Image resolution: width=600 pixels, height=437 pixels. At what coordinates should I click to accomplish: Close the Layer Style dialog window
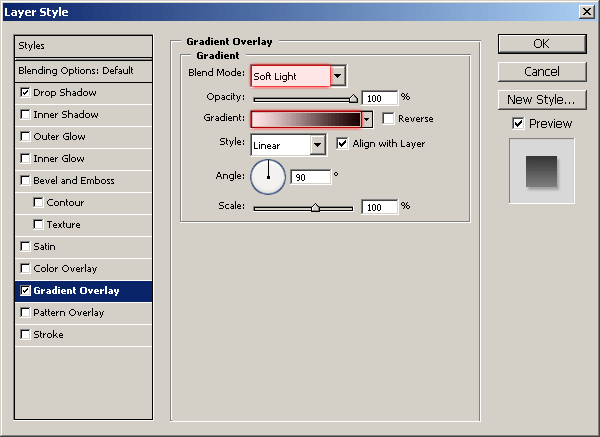(x=586, y=11)
